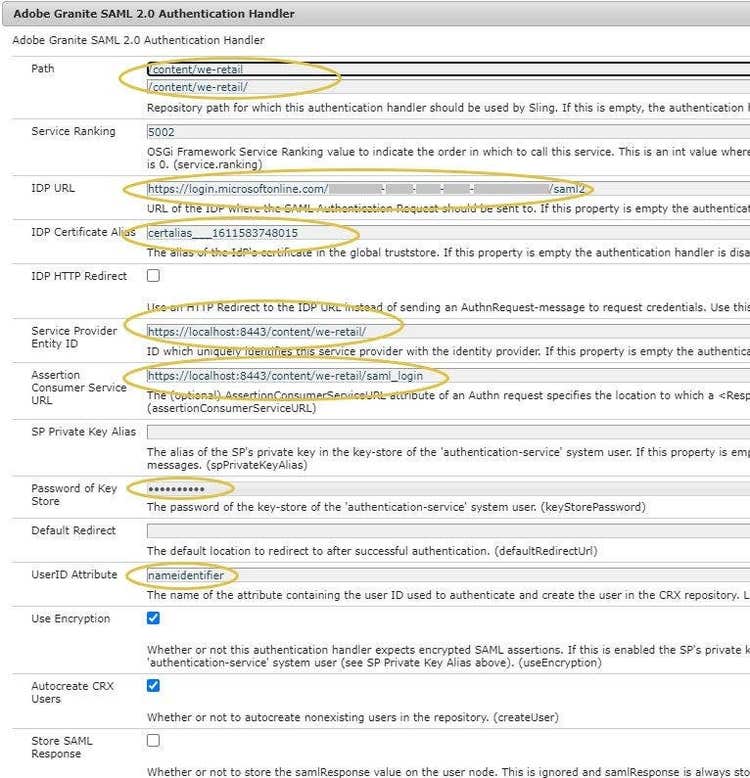
Task: Click the UserID Attribute field with nameidentifier
Action: point(440,575)
